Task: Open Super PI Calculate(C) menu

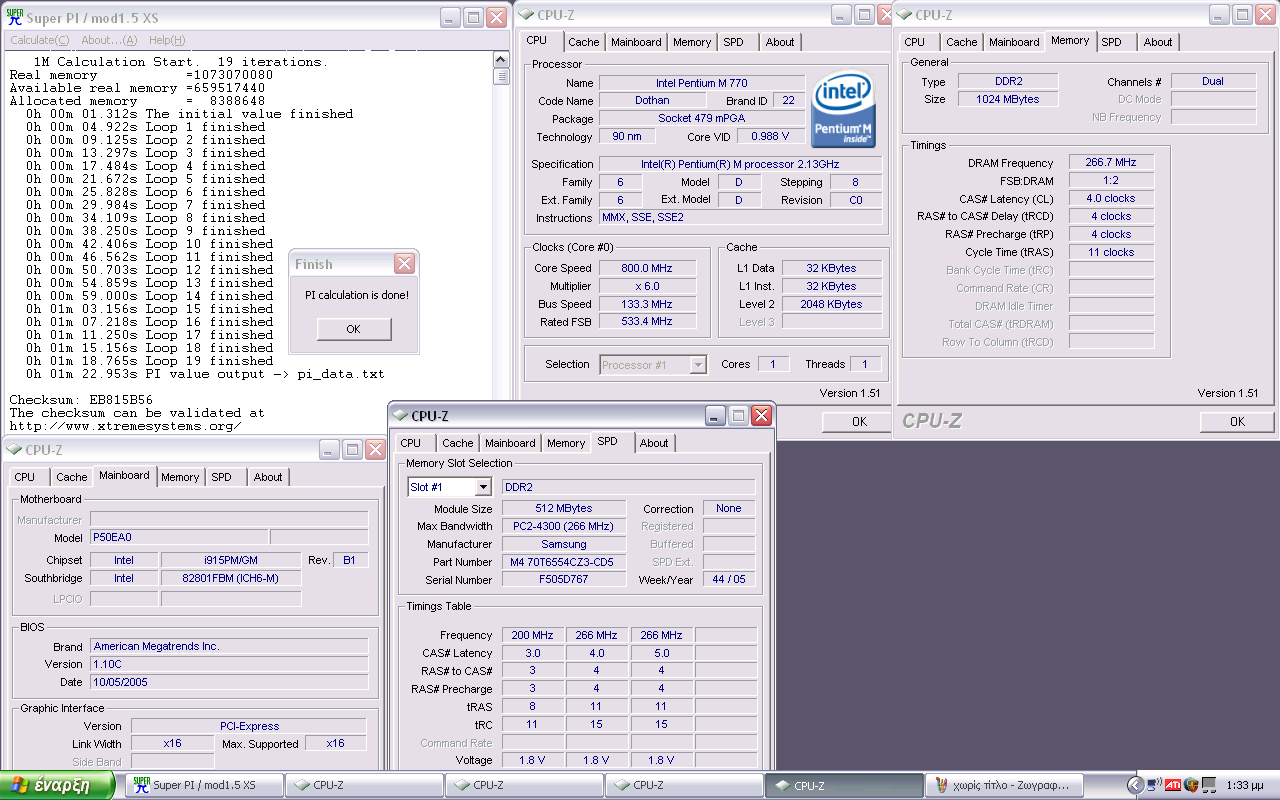Action: point(40,40)
